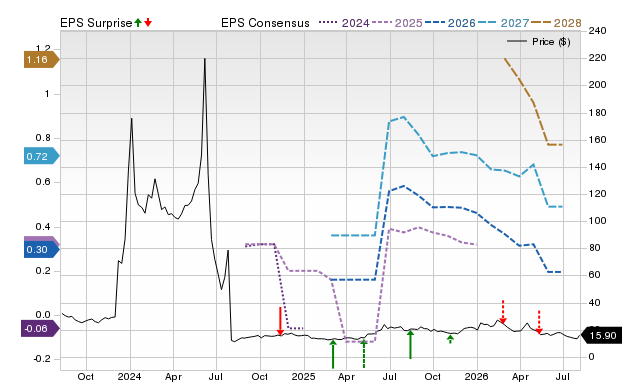The height and width of the screenshot is (382, 640).
Task: Click the dotted red arrow near May 2026
Action: [x=539, y=322]
